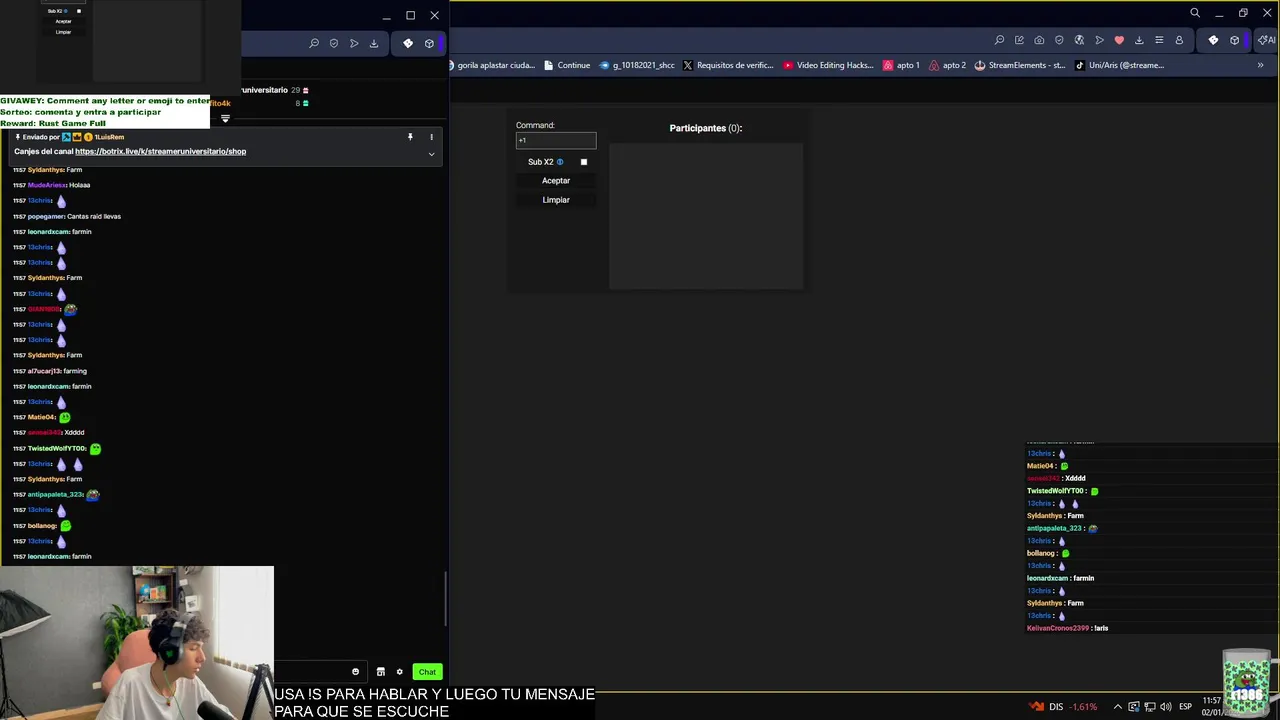The width and height of the screenshot is (1280, 720).
Task: Click the search icon in the right browser title bar
Action: click(1195, 13)
